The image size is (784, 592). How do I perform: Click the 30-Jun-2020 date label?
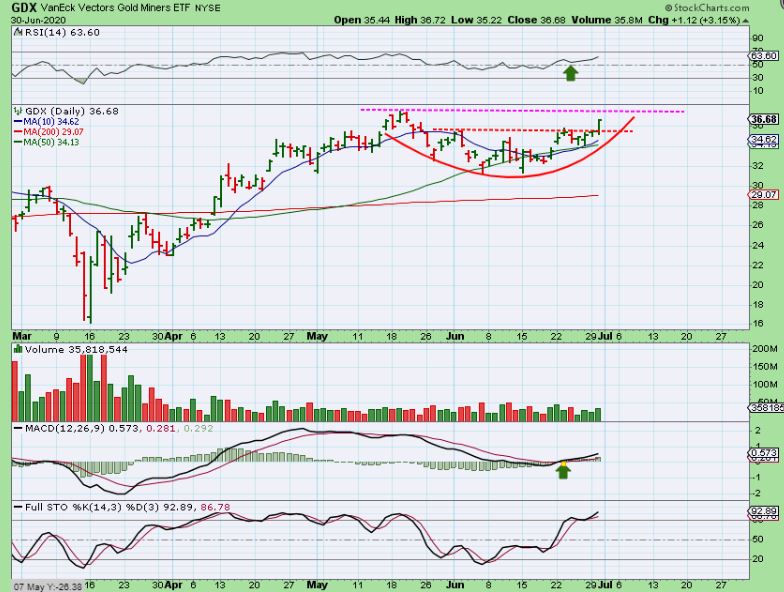click(37, 20)
